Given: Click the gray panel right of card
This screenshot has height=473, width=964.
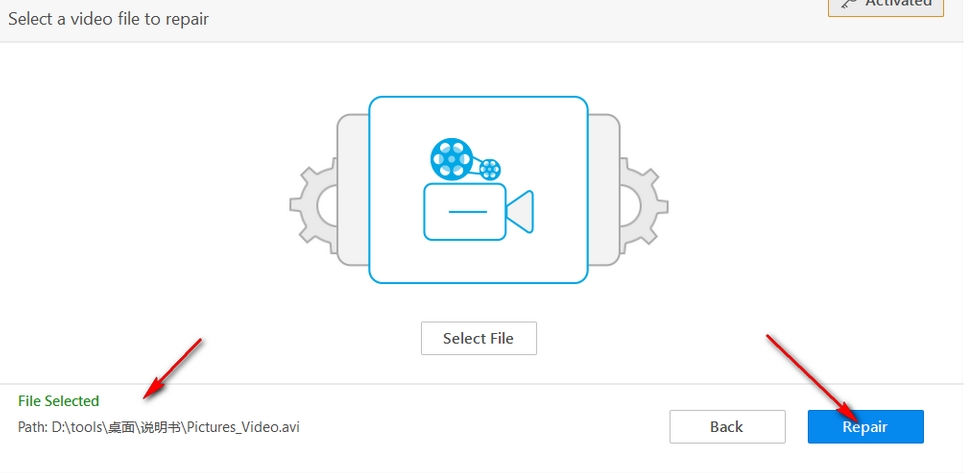Looking at the screenshot, I should point(604,190).
